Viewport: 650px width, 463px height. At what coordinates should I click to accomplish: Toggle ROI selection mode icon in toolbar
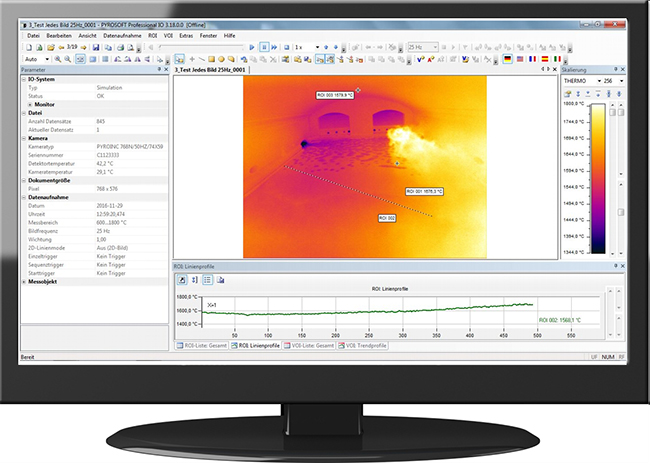click(x=179, y=59)
